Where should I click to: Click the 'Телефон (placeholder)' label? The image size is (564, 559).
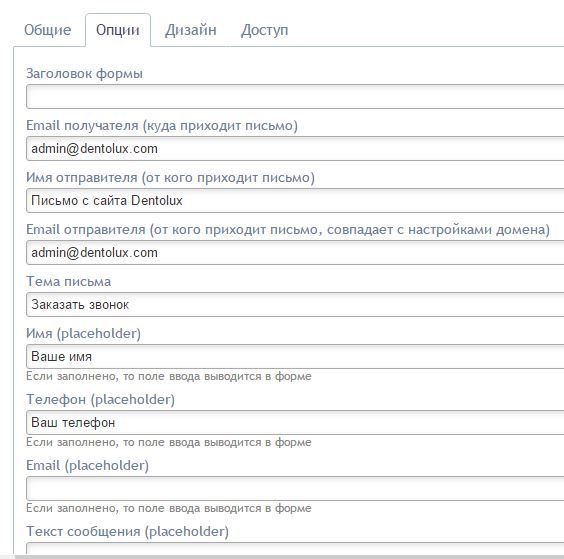[x=101, y=399]
